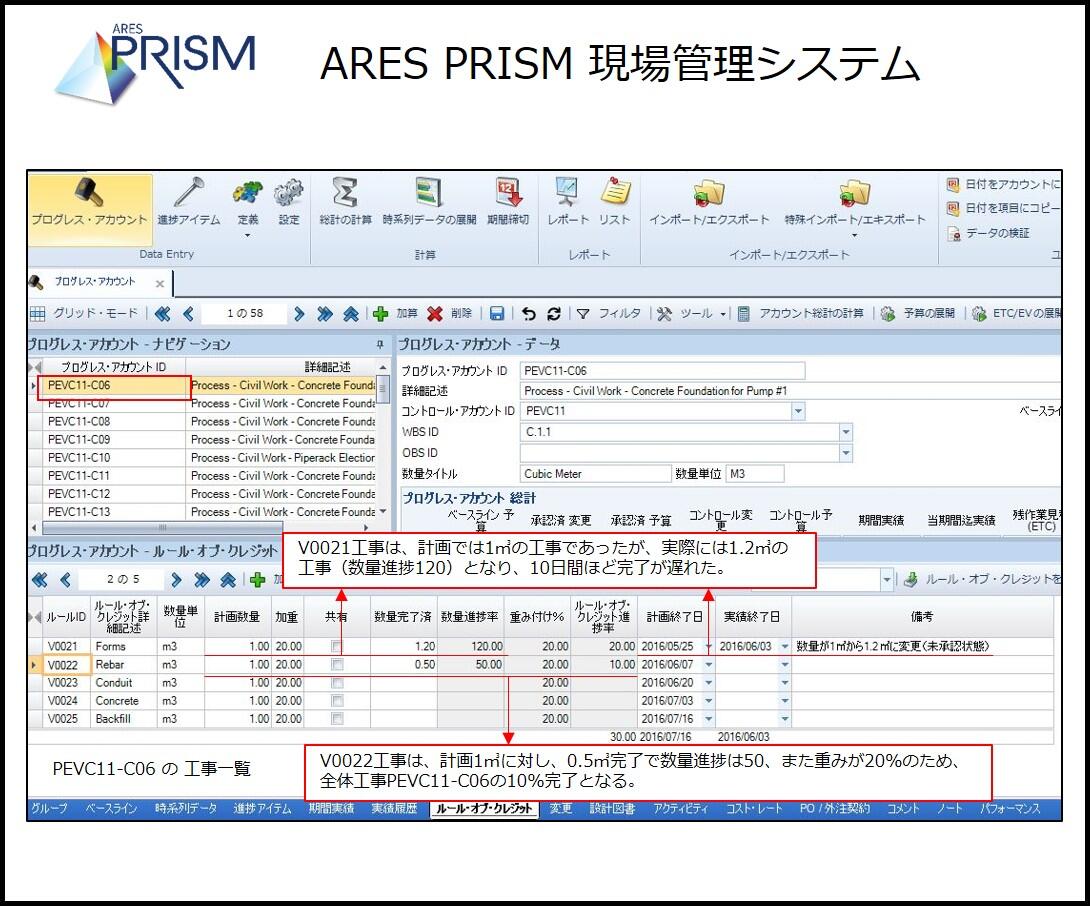Go to next rule-of-credit record
Screen dimensions: 1090x906
176,579
